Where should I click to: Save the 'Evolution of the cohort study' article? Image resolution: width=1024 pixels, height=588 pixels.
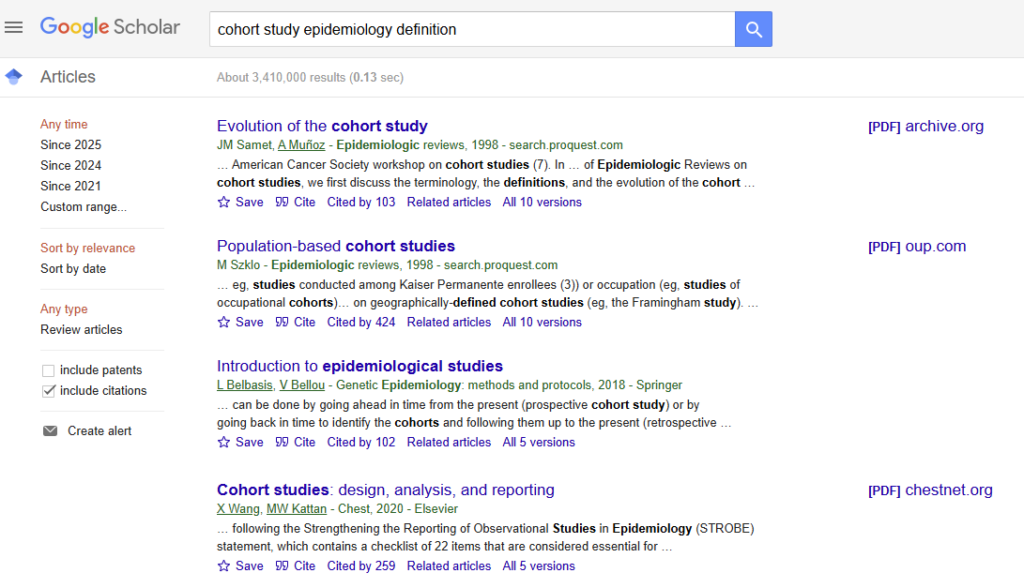point(240,202)
